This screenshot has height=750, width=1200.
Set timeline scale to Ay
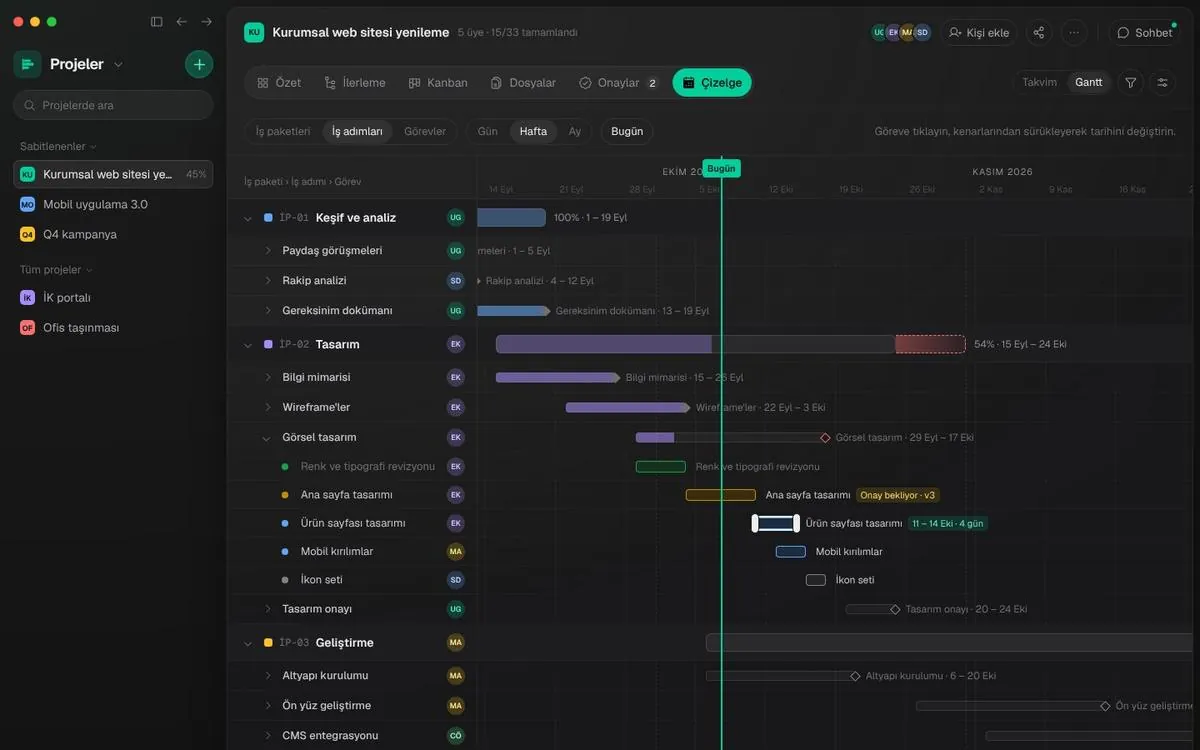point(575,131)
